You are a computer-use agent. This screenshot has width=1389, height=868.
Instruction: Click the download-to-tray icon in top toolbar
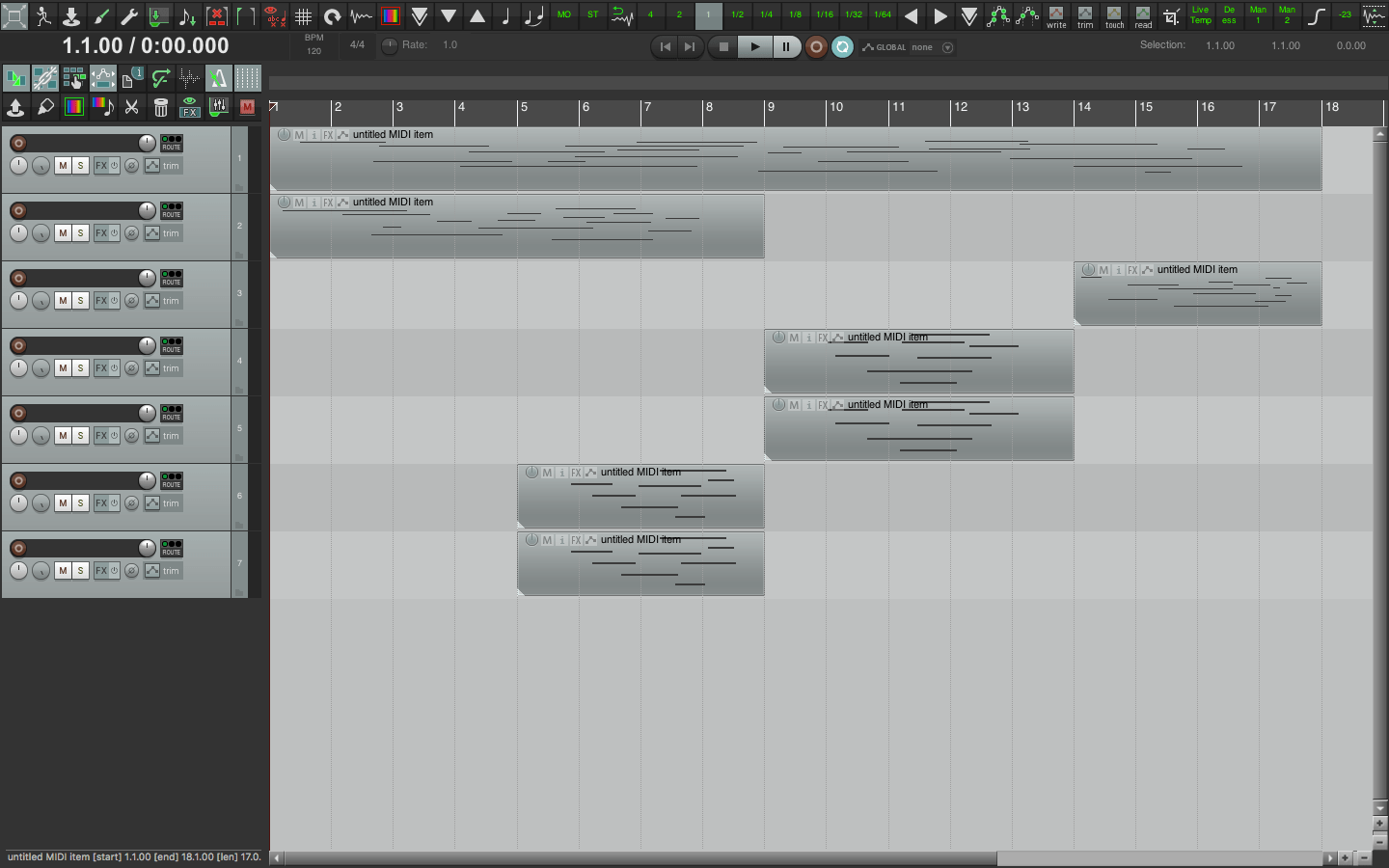[x=72, y=15]
